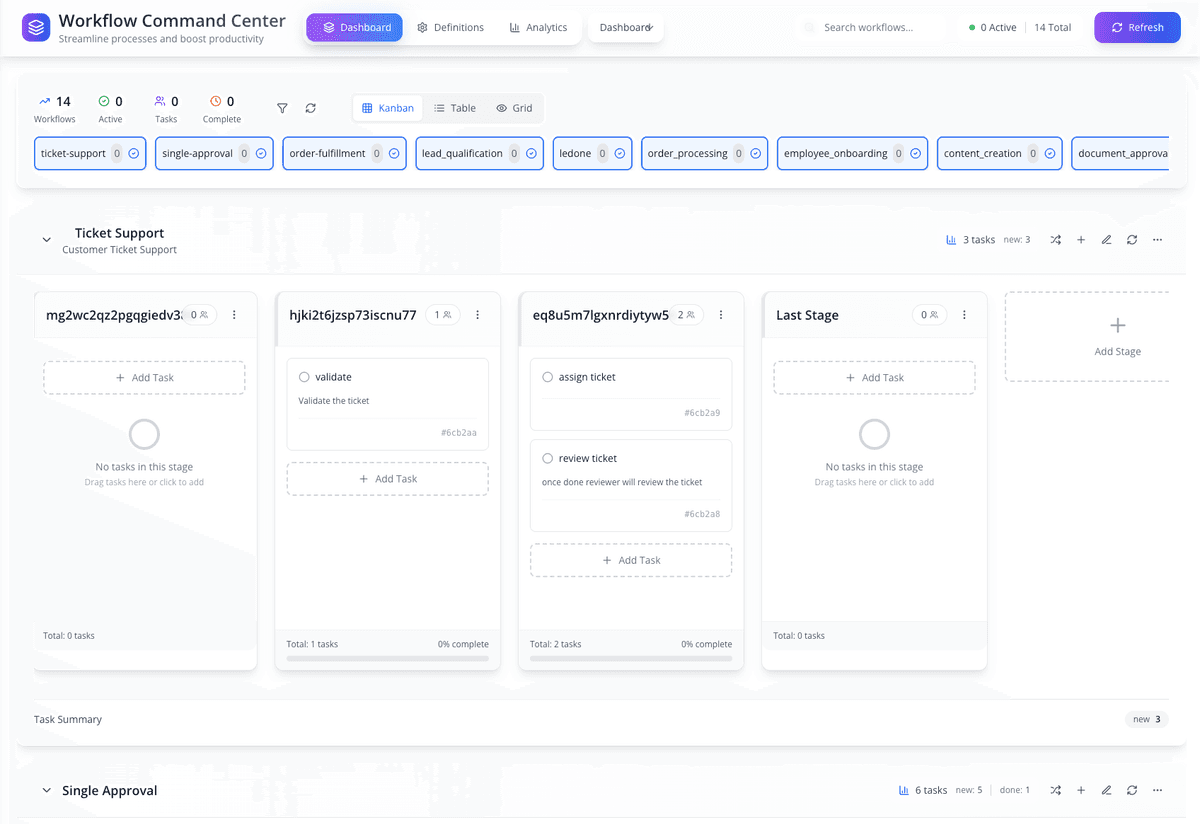Image resolution: width=1200 pixels, height=824 pixels.
Task: Expand the Single Approval section
Action: tap(46, 790)
